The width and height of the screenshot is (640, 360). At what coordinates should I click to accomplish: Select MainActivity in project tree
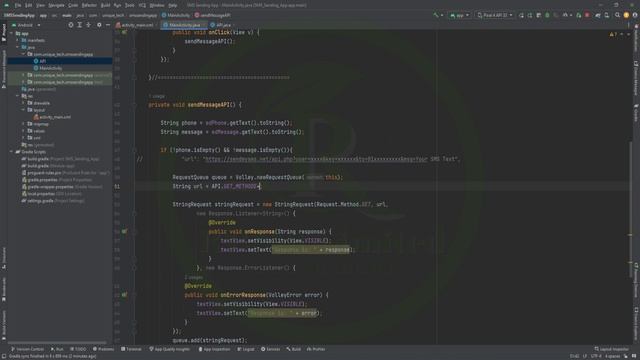pyautogui.click(x=48, y=68)
